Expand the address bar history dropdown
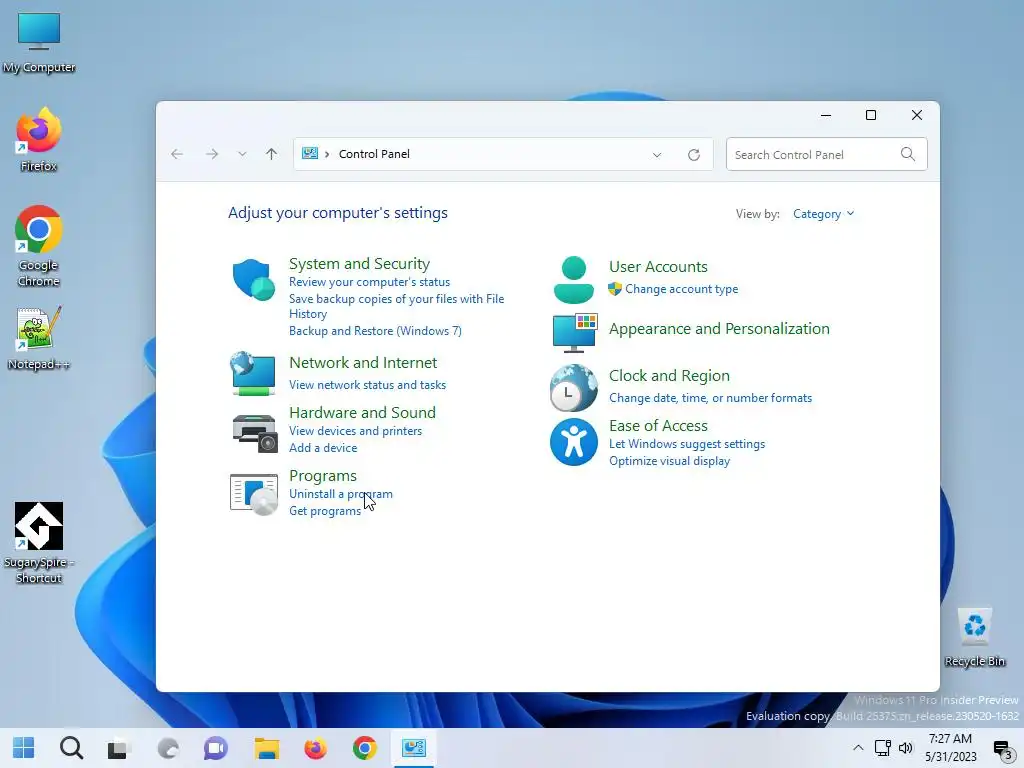 pos(657,155)
